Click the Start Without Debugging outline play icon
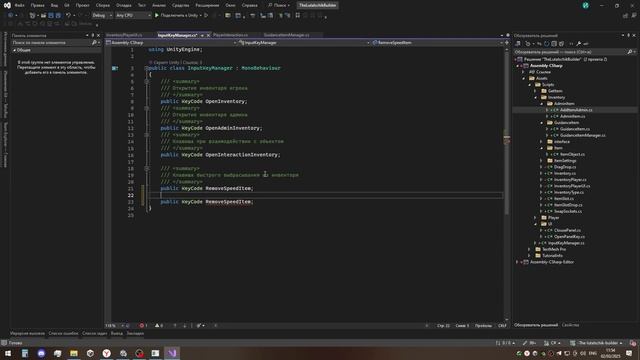 click(x=206, y=16)
